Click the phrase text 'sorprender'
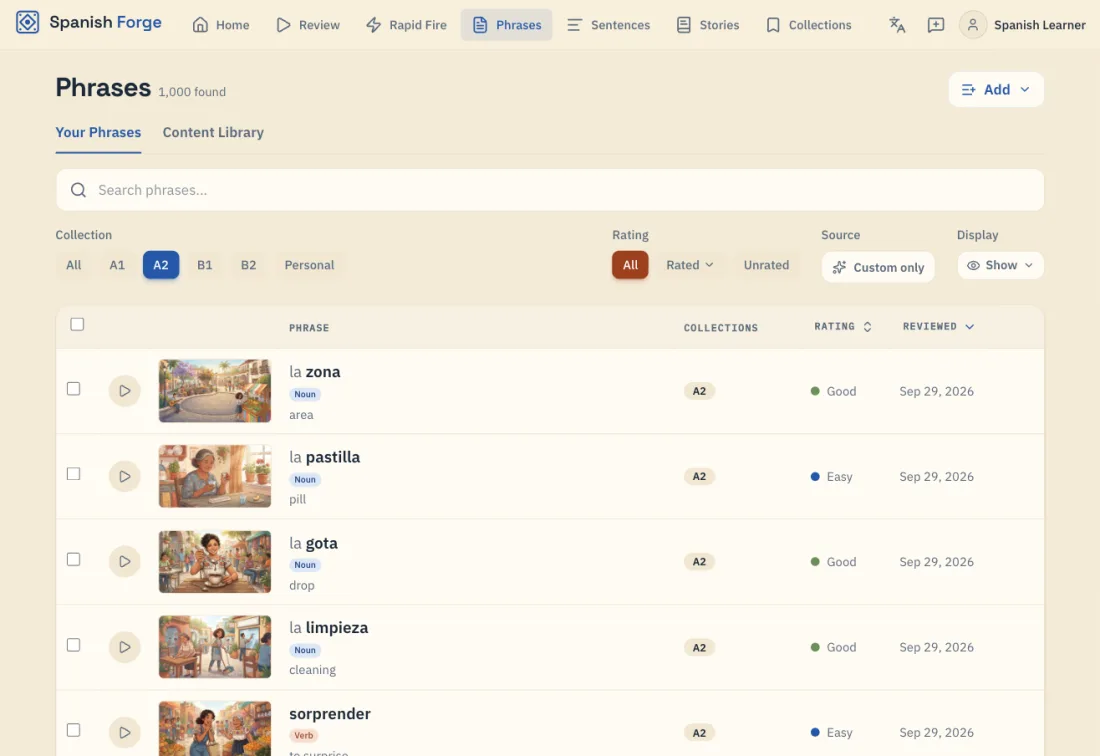The image size is (1100, 756). (330, 713)
